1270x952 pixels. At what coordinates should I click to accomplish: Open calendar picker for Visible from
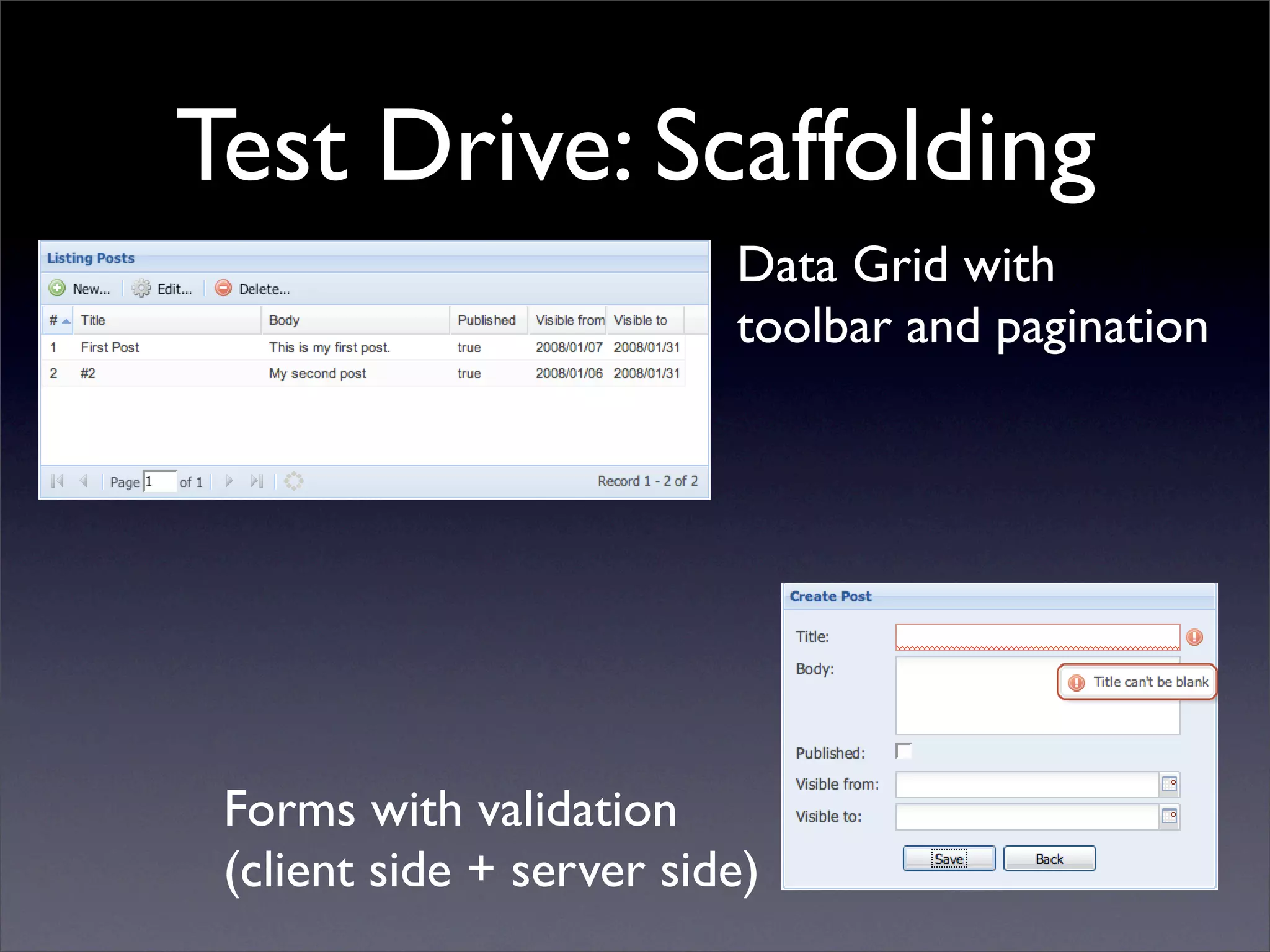tap(1169, 784)
